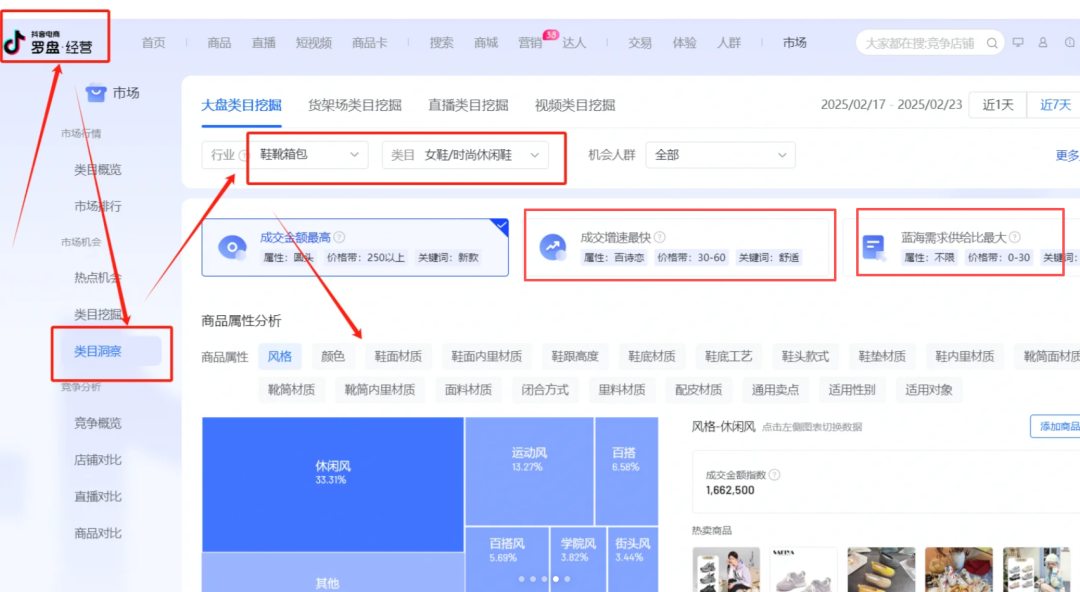Click the 近1天 date range button
Image resolution: width=1080 pixels, height=592 pixels.
click(x=997, y=105)
